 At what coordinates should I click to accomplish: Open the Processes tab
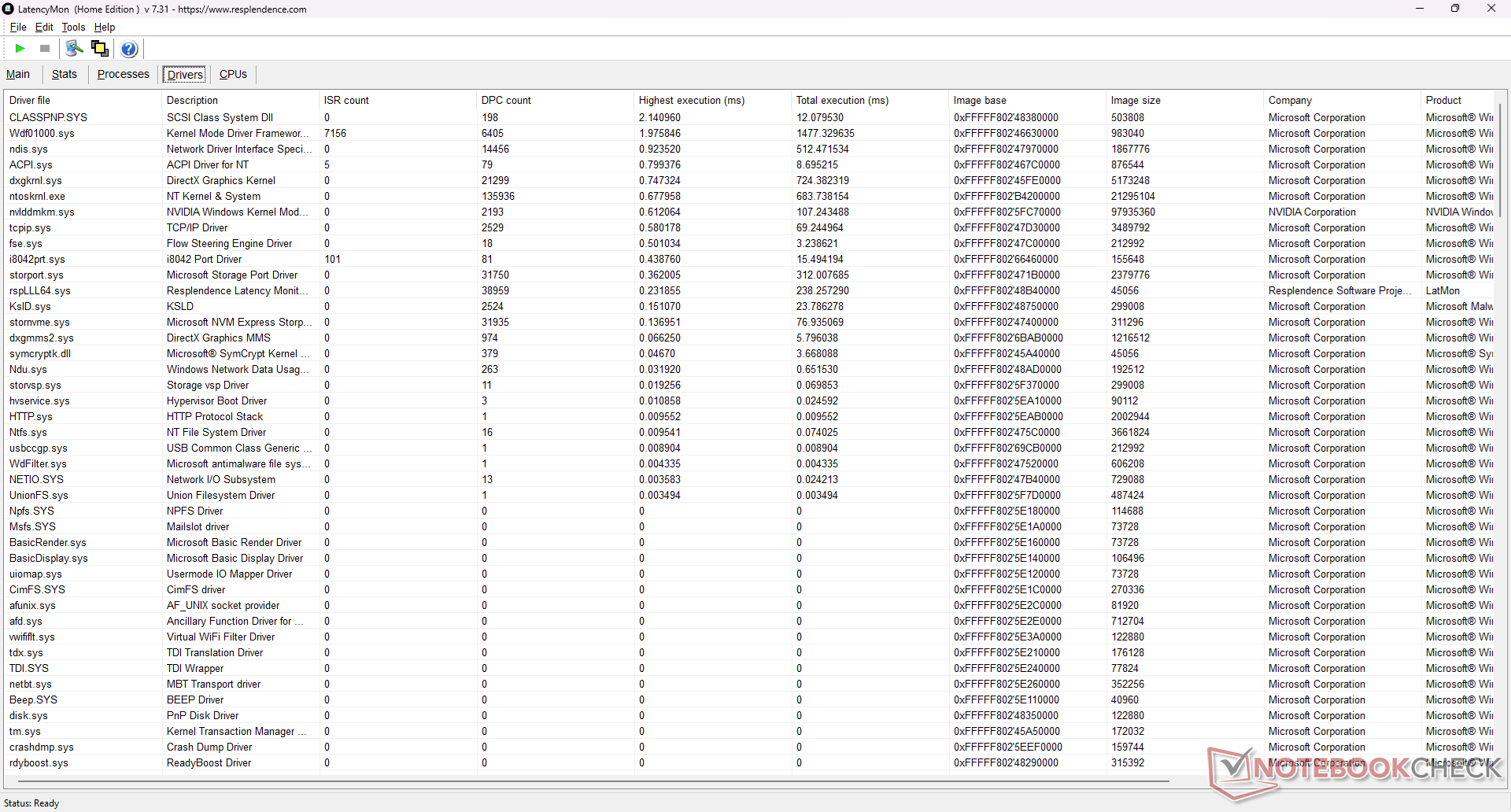(x=123, y=74)
